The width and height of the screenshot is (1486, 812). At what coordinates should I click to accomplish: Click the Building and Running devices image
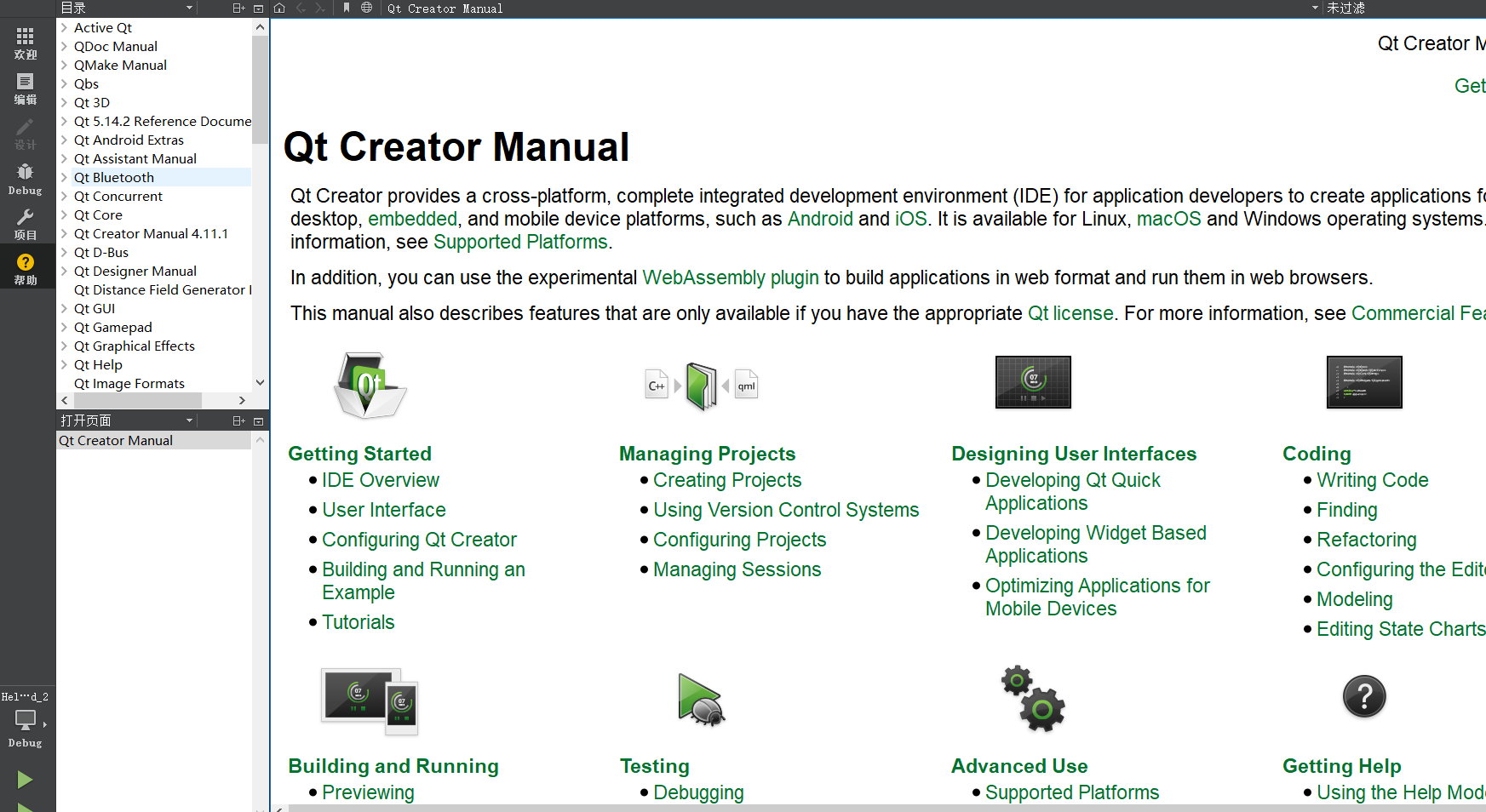(x=370, y=701)
